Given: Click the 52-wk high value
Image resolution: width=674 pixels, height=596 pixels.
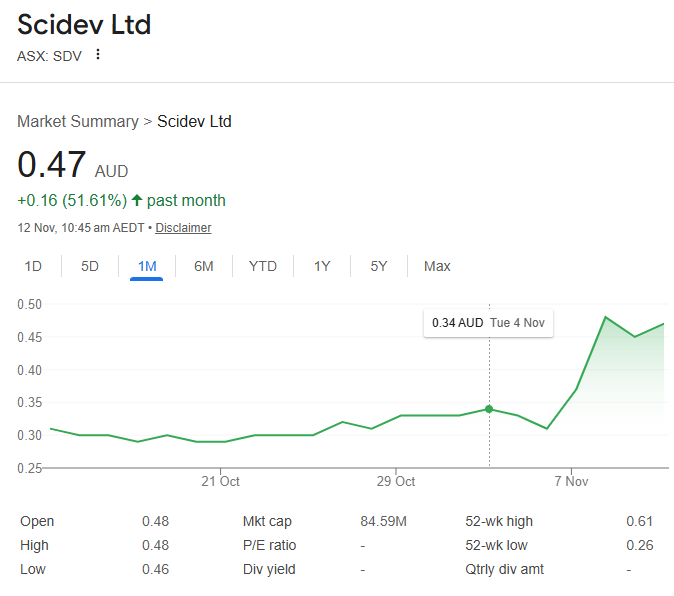Looking at the screenshot, I should (x=639, y=521).
